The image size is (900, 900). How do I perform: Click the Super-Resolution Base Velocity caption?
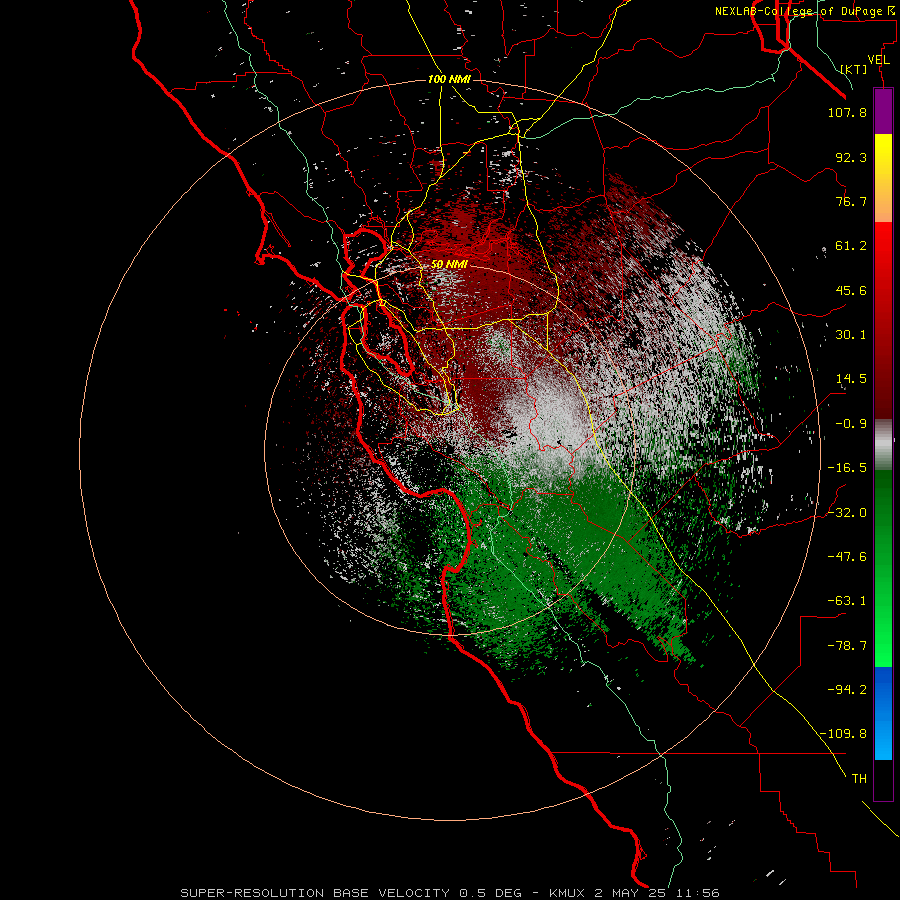(x=450, y=893)
